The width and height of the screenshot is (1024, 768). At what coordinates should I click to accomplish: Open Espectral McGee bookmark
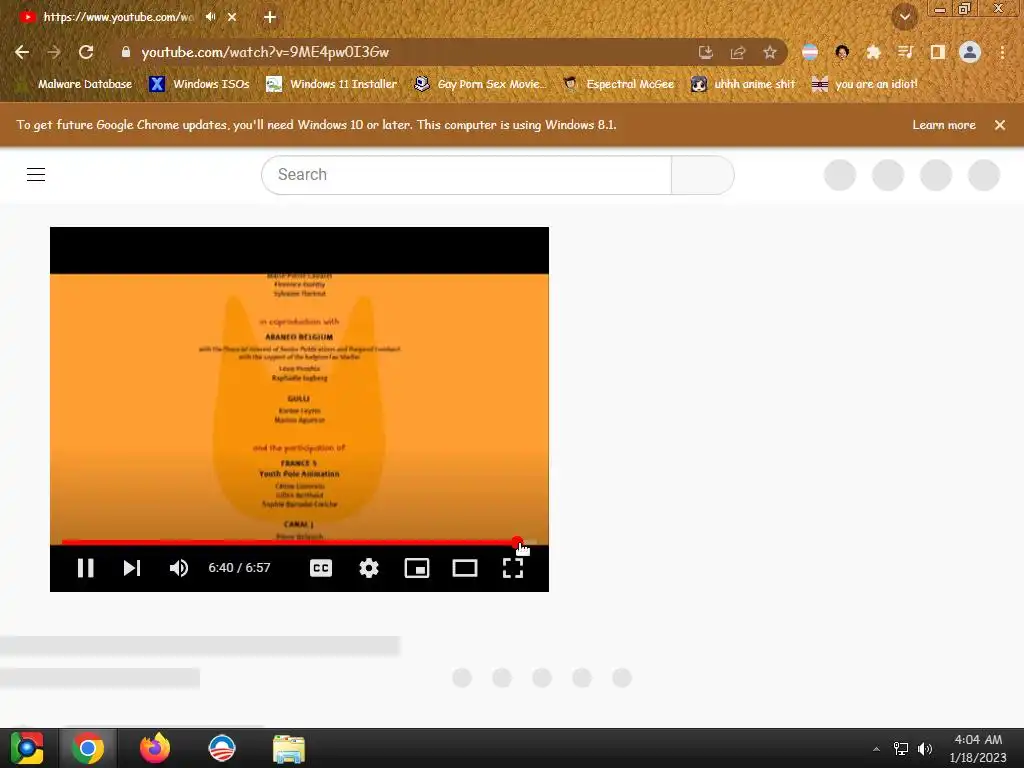pos(618,84)
